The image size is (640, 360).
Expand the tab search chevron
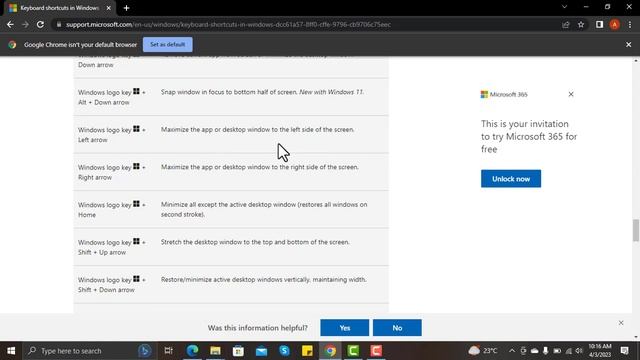click(x=564, y=7)
